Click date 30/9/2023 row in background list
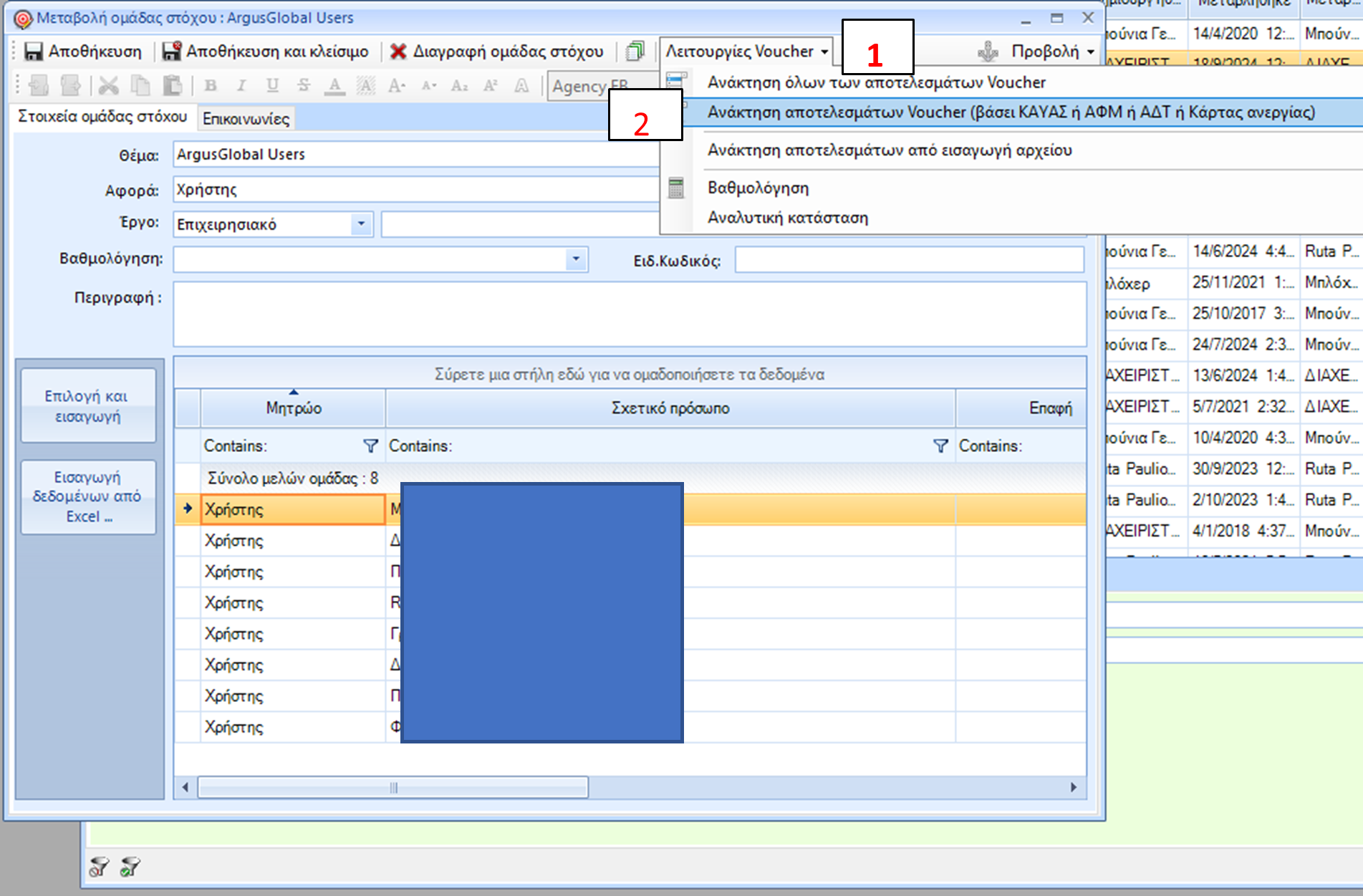The width and height of the screenshot is (1363, 896). 1243,469
